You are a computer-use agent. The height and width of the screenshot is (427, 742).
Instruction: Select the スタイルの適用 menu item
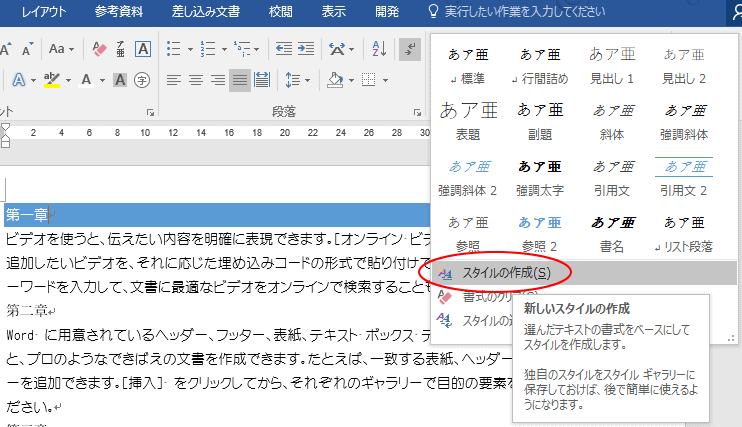pos(473,320)
